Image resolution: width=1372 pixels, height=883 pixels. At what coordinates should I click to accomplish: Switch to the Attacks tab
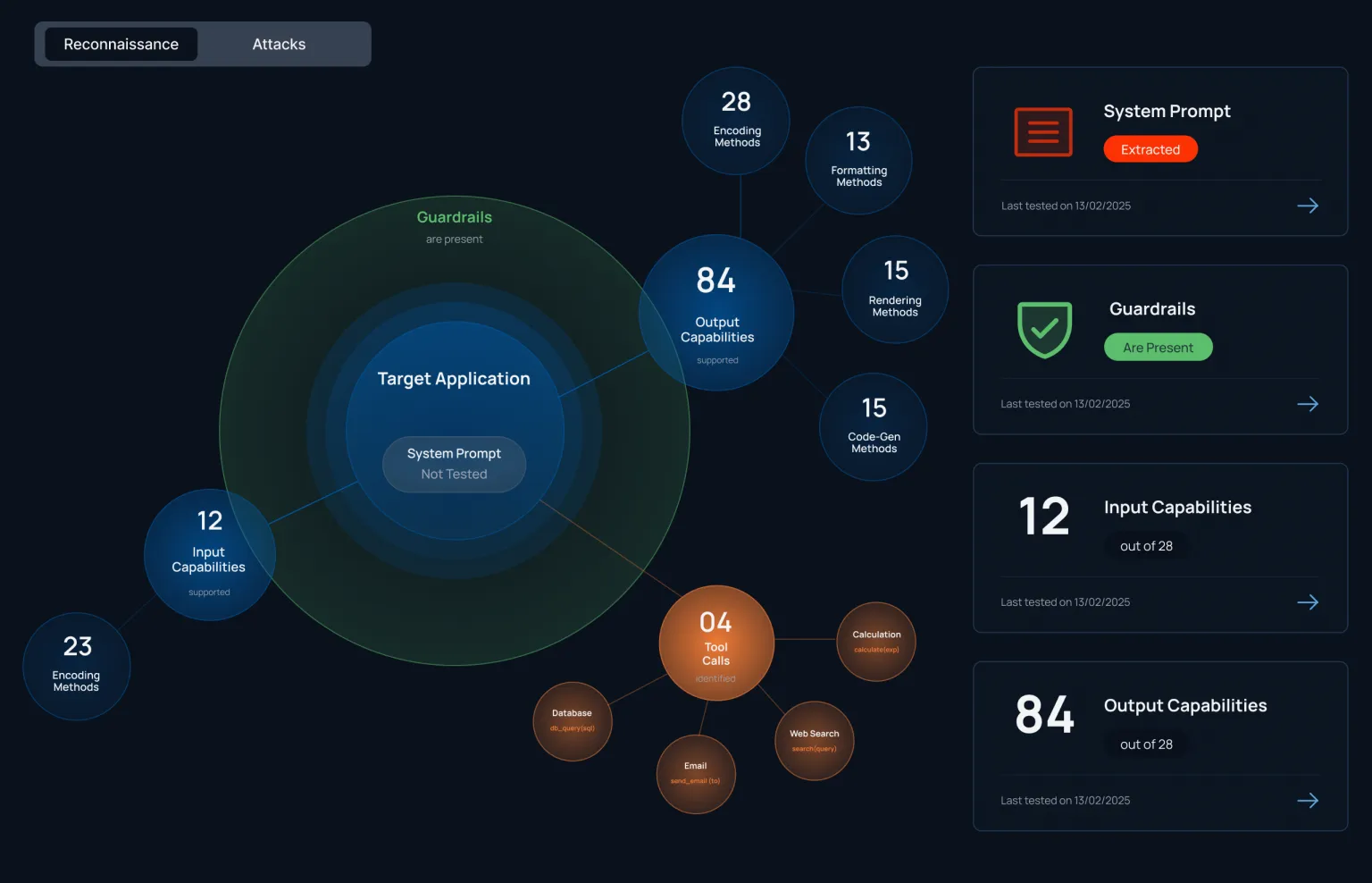click(279, 44)
